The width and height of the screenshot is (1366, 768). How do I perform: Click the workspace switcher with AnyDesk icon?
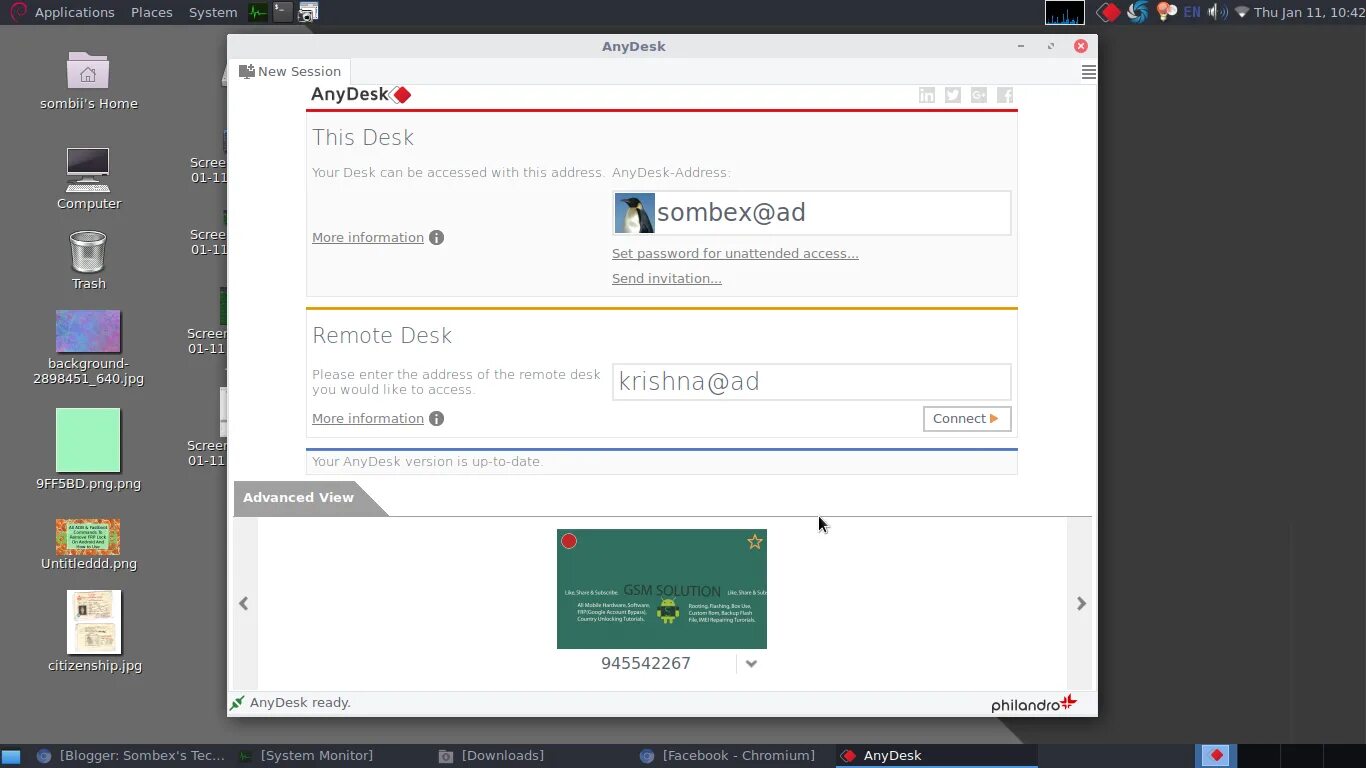(1216, 756)
